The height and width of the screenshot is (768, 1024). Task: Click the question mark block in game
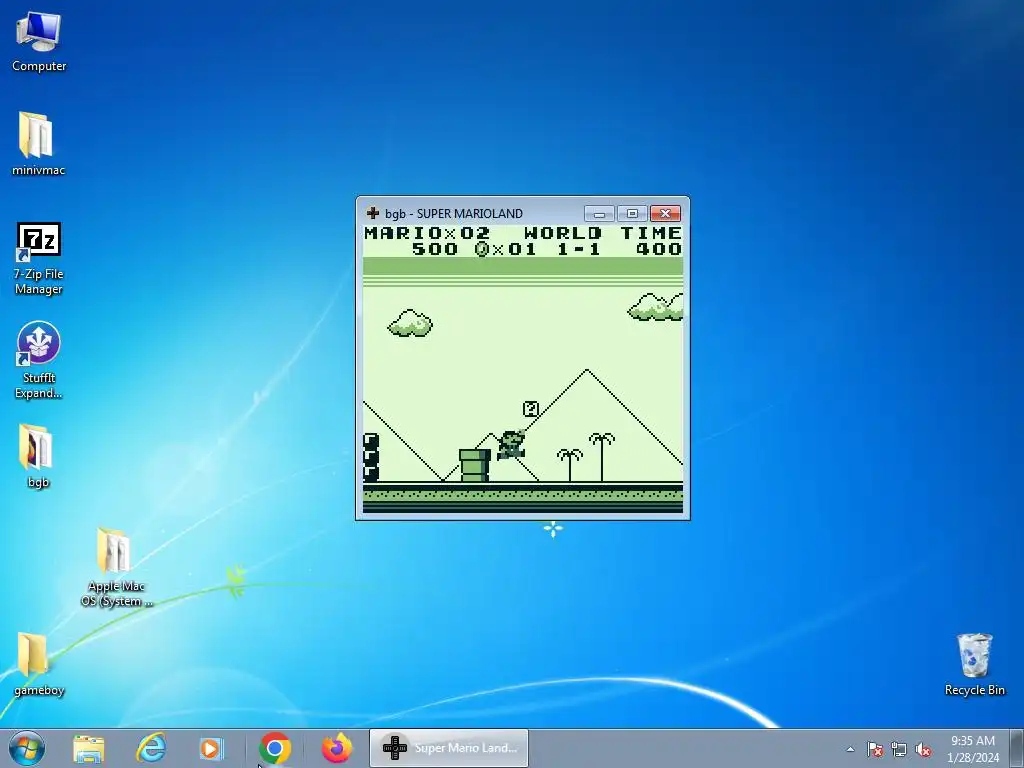pyautogui.click(x=531, y=409)
